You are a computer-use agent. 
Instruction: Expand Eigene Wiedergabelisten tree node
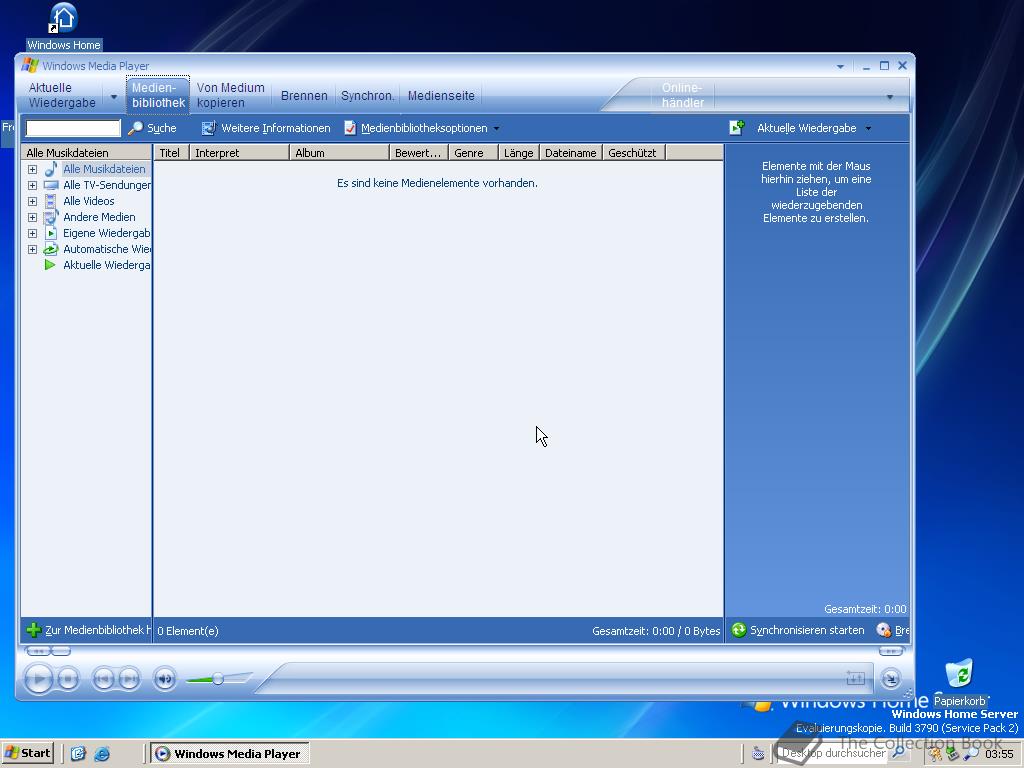tap(32, 233)
